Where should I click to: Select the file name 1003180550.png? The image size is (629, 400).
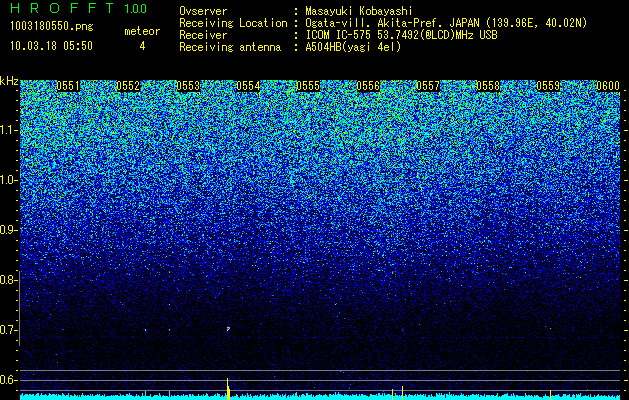52,27
